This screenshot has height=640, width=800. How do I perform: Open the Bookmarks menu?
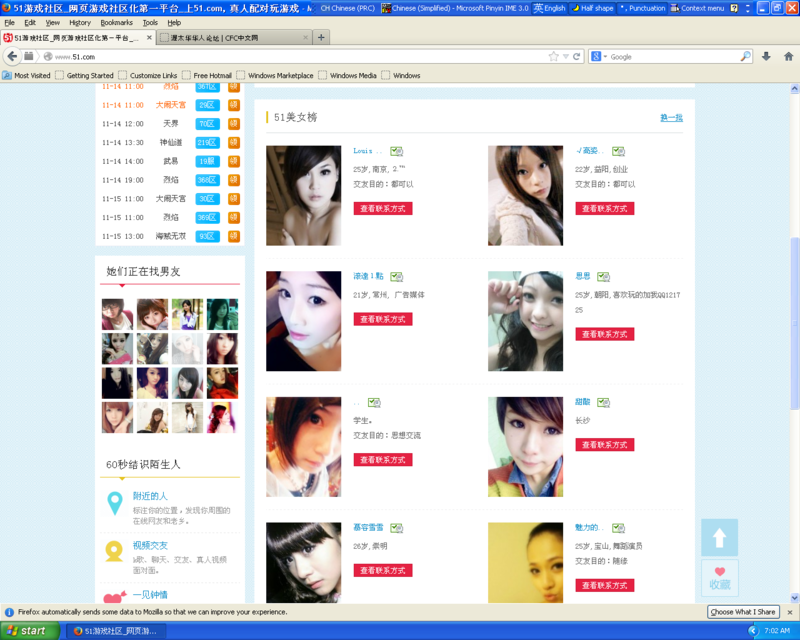pyautogui.click(x=116, y=22)
